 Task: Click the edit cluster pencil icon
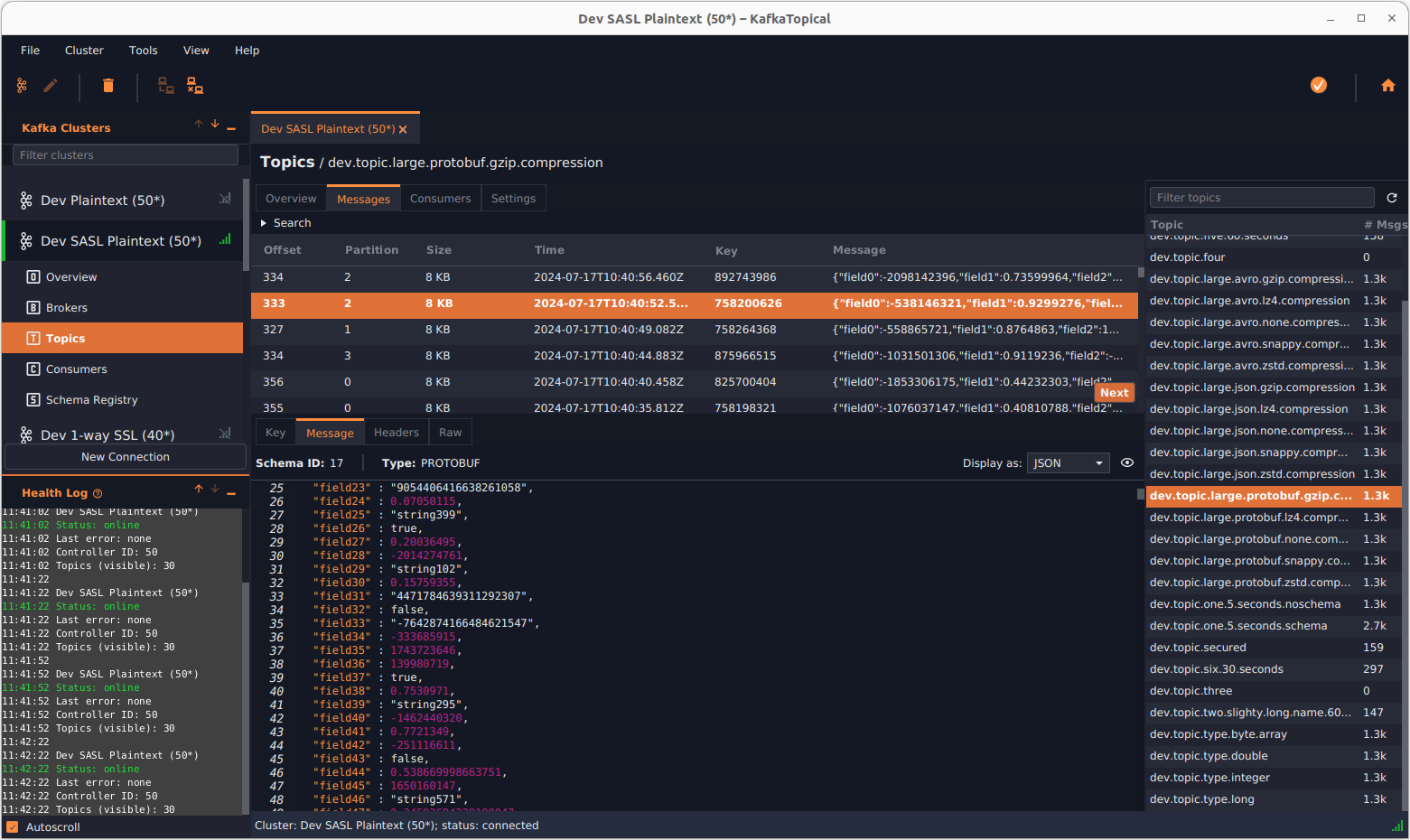click(51, 86)
